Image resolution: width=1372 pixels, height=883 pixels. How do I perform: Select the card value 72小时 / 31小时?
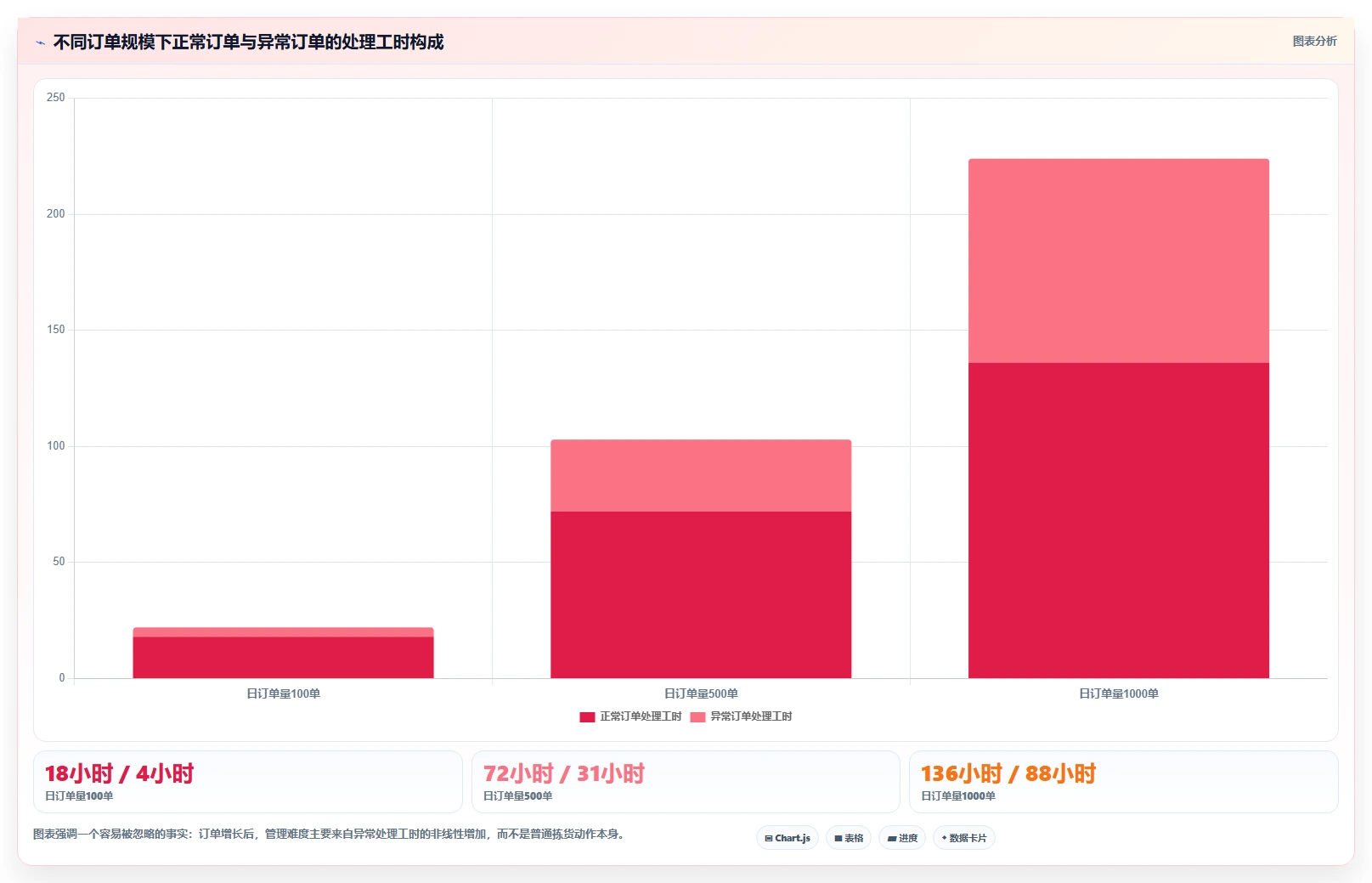pos(564,773)
